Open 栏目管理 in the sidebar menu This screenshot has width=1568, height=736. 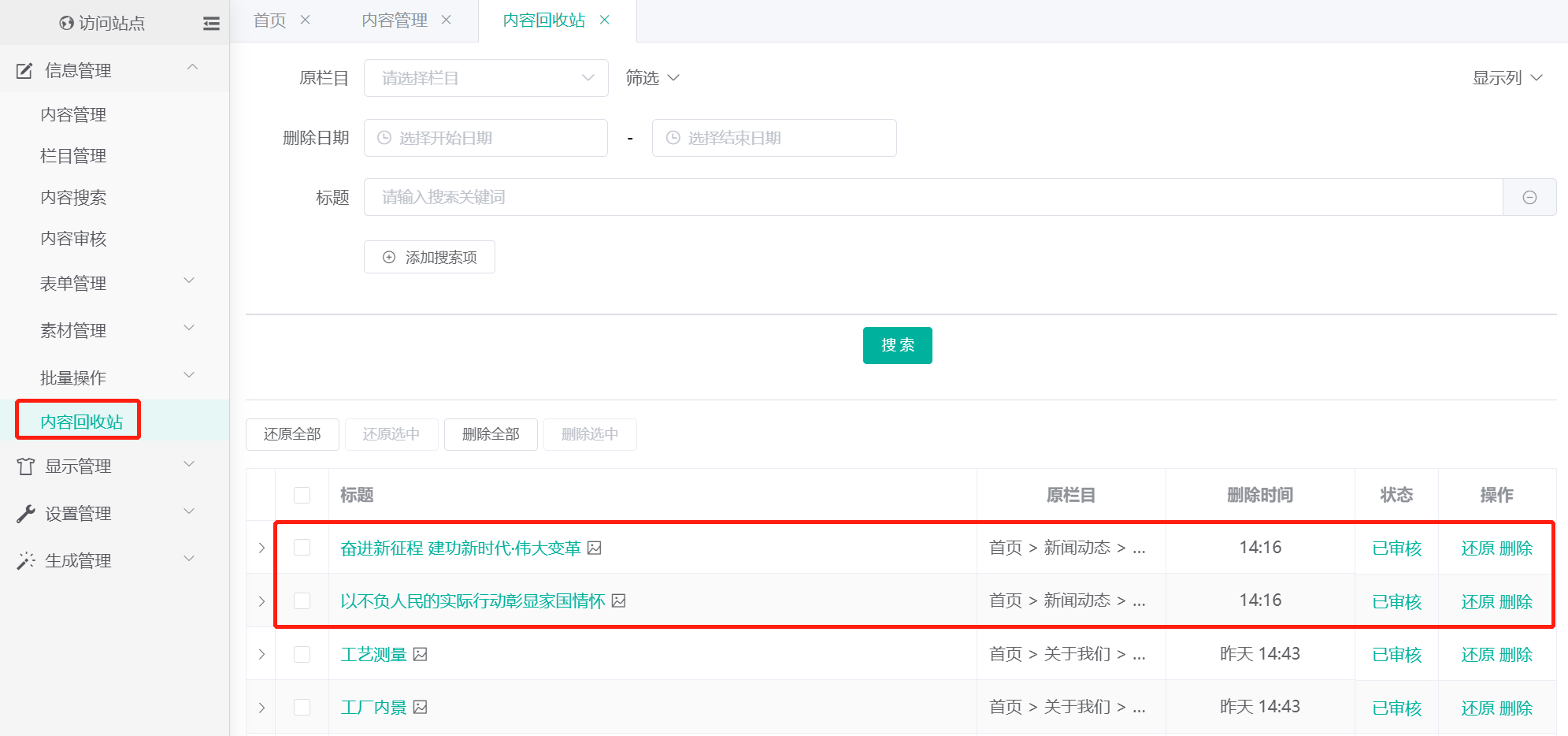[x=73, y=156]
